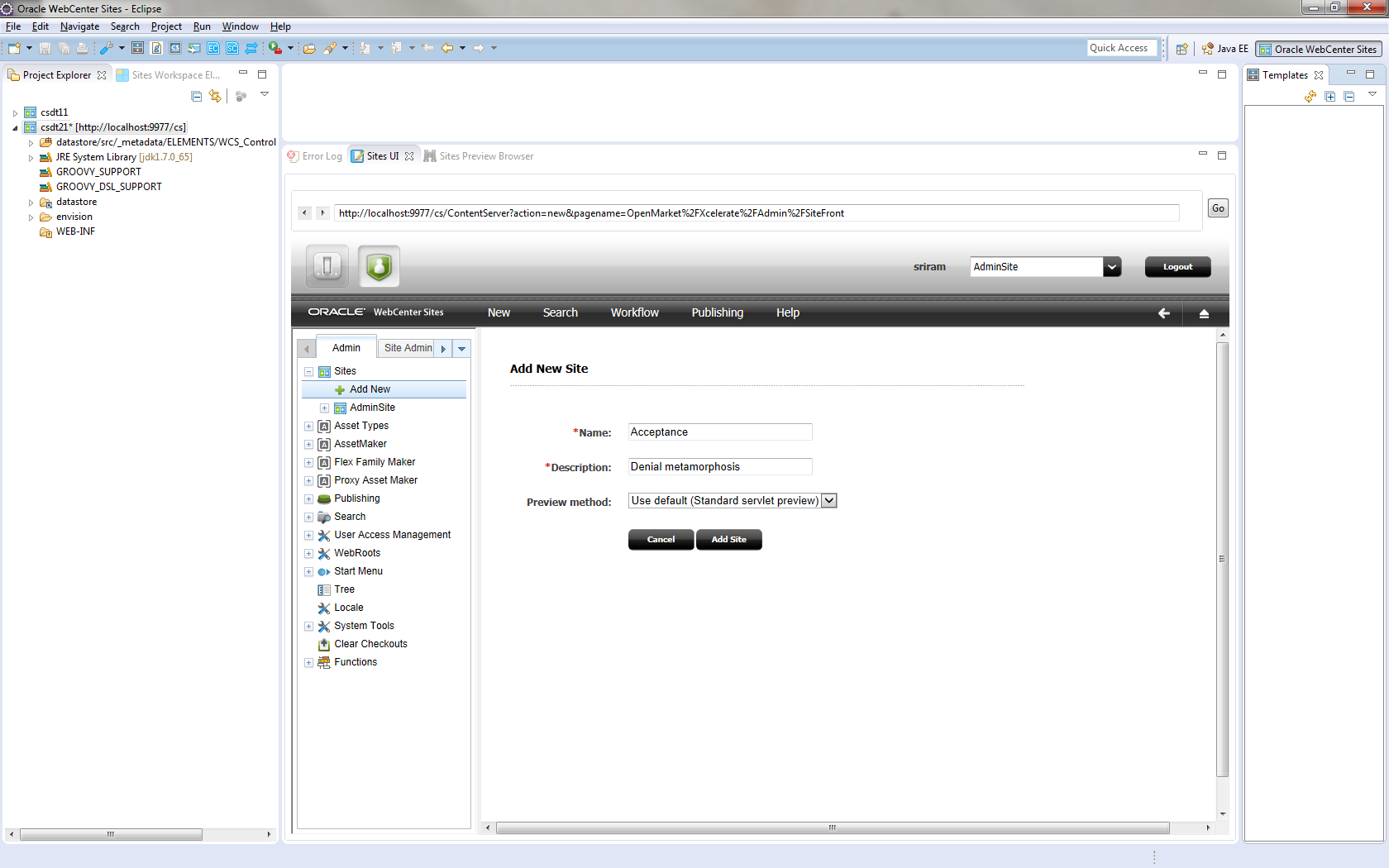Open the Project Explorer view menu
Screen dimensions: 1389x868
click(265, 94)
